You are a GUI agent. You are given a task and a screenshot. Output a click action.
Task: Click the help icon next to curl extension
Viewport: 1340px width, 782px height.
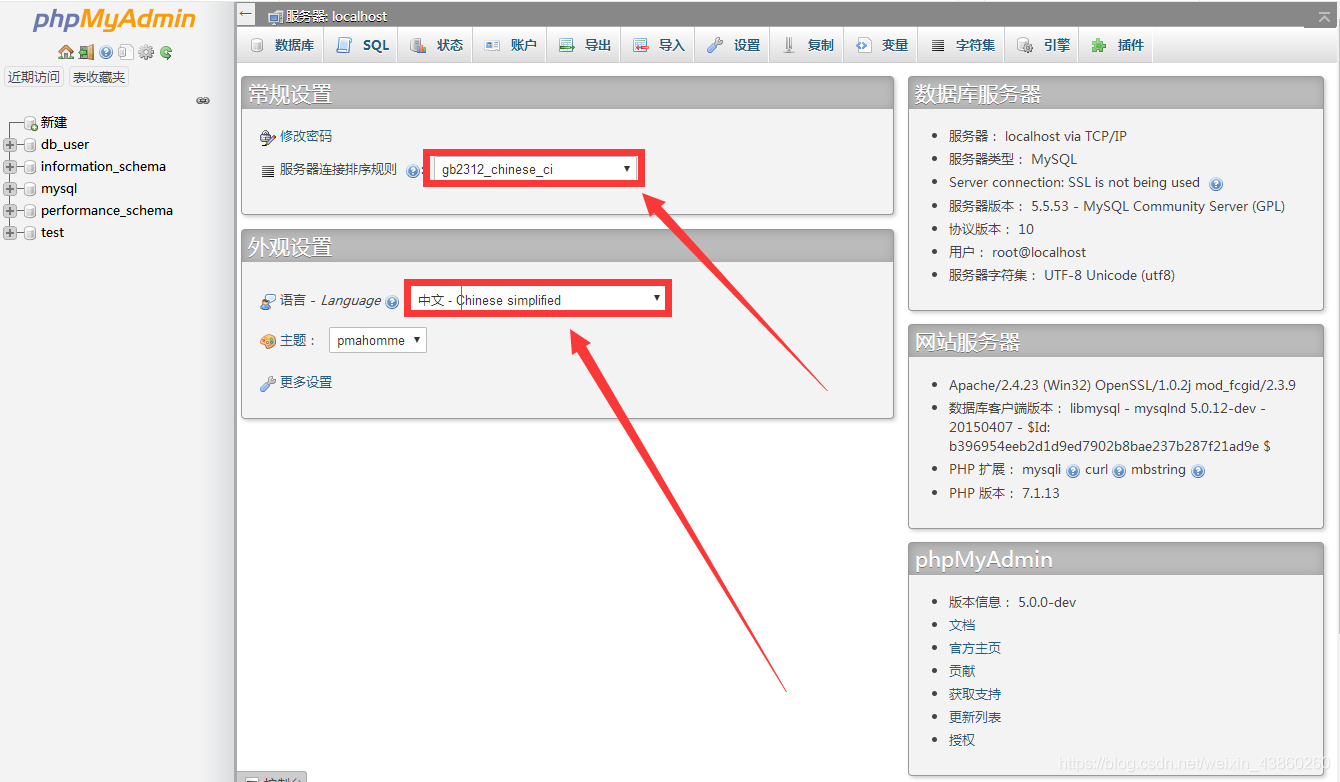tap(1119, 471)
